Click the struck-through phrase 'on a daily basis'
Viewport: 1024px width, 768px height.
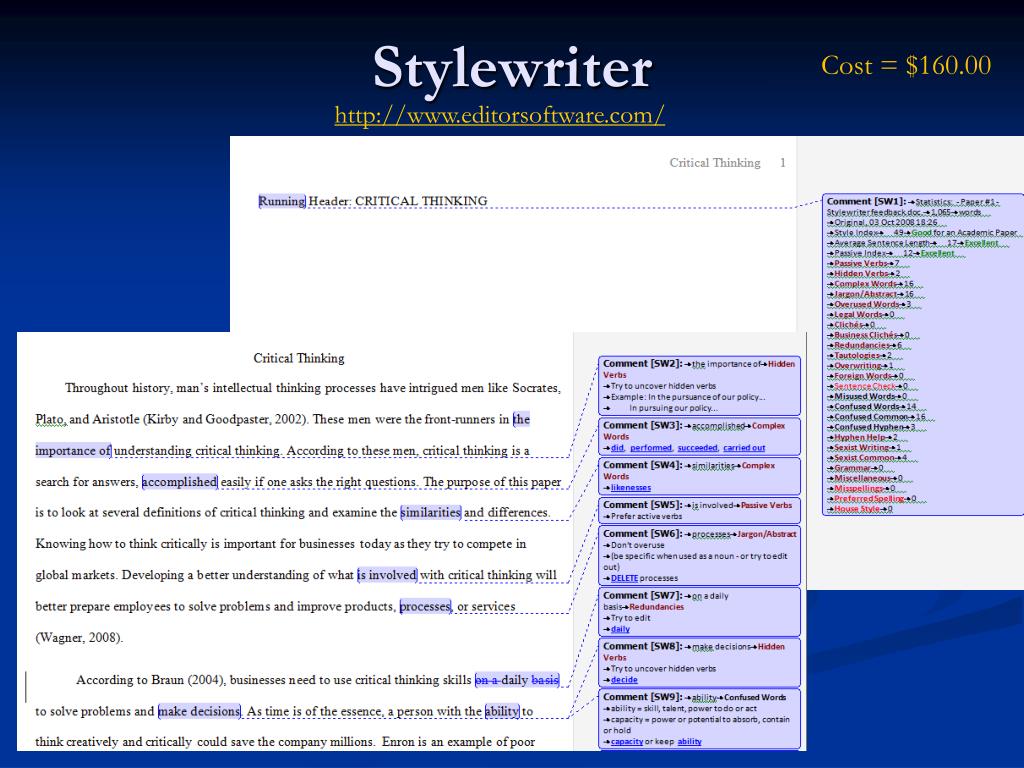point(517,680)
